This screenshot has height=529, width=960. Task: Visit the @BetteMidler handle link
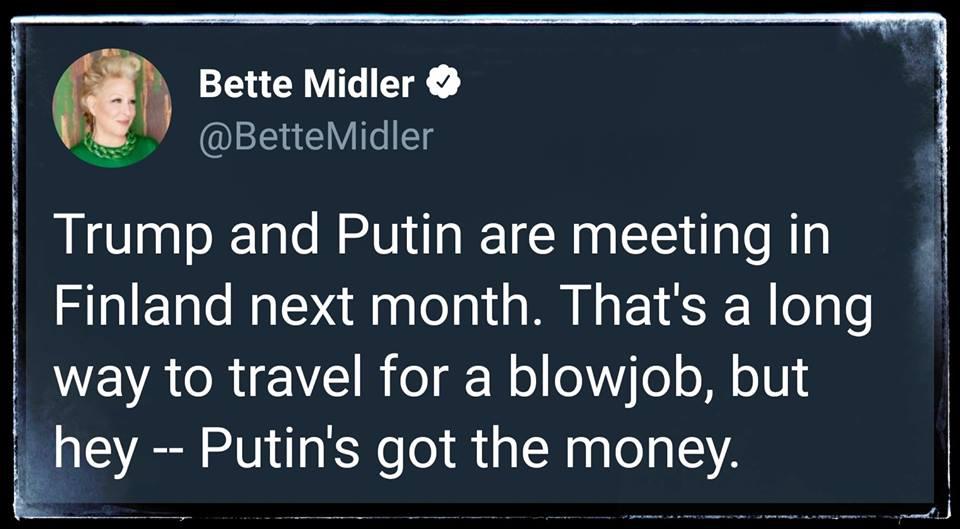[317, 137]
